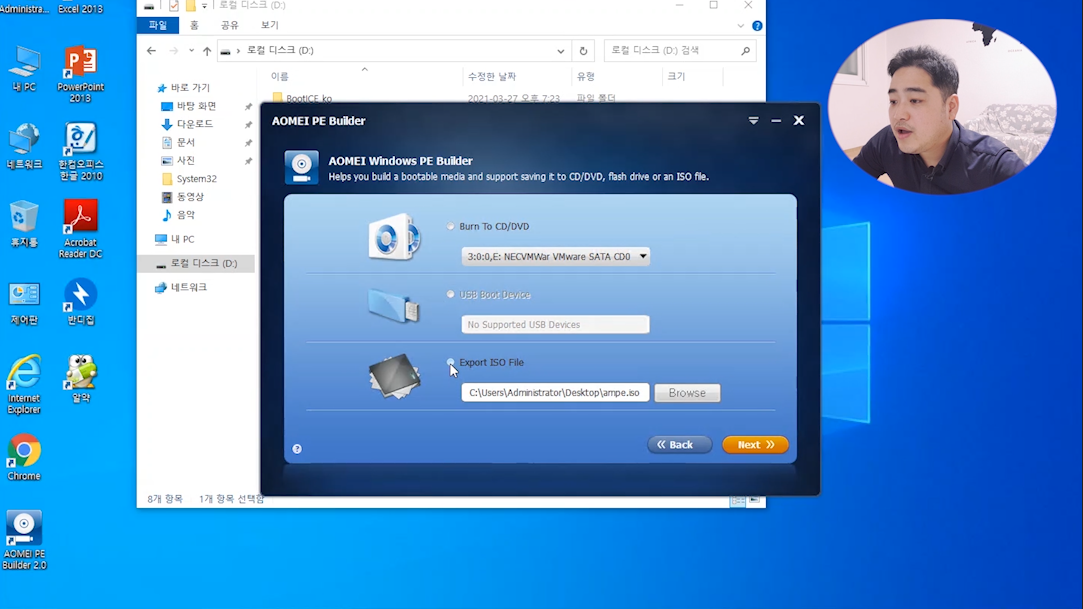Select the Excel 2013 desktop icon
1083x609 pixels.
coord(80,8)
